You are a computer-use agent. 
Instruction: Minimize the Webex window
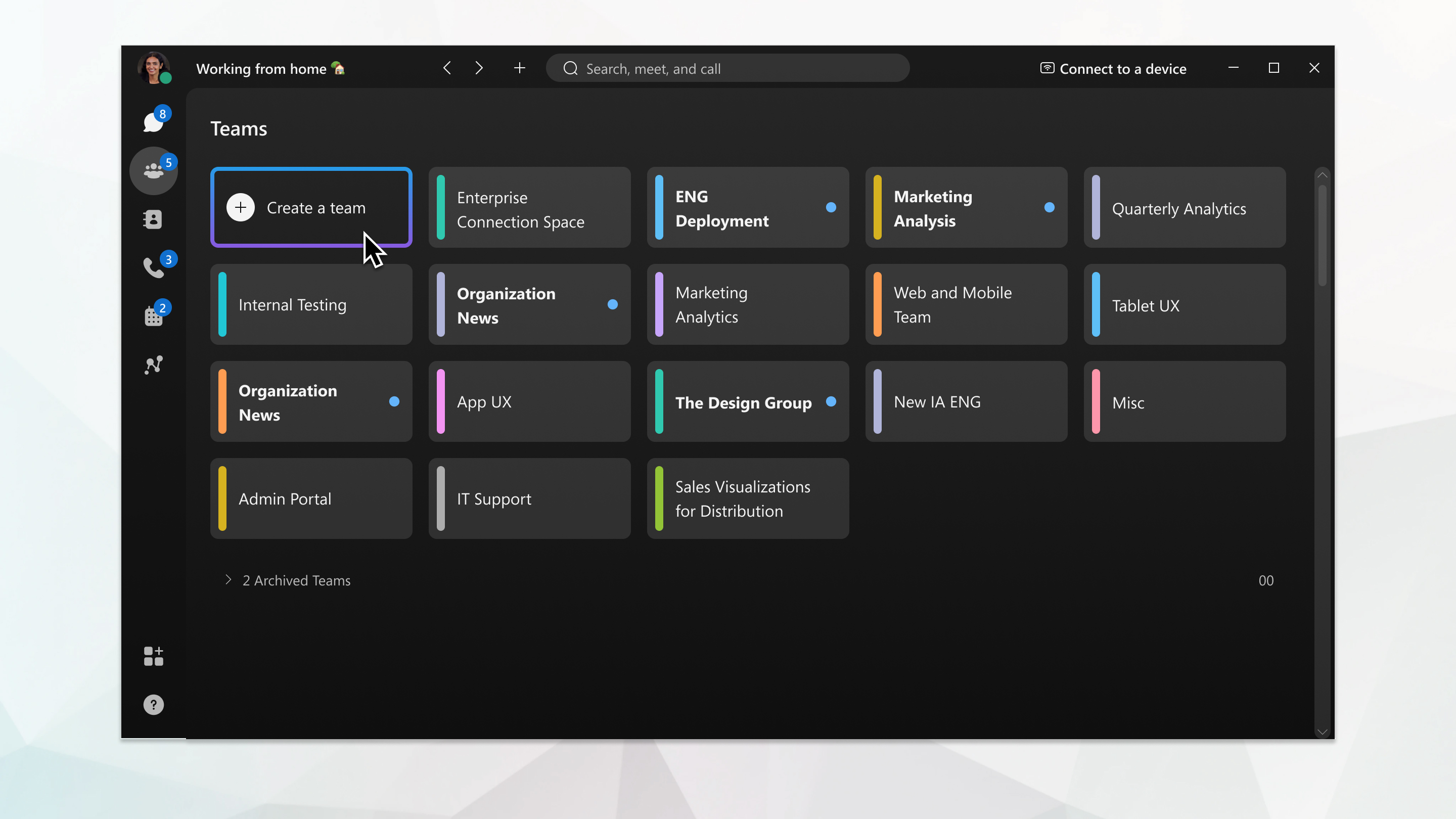1234,68
